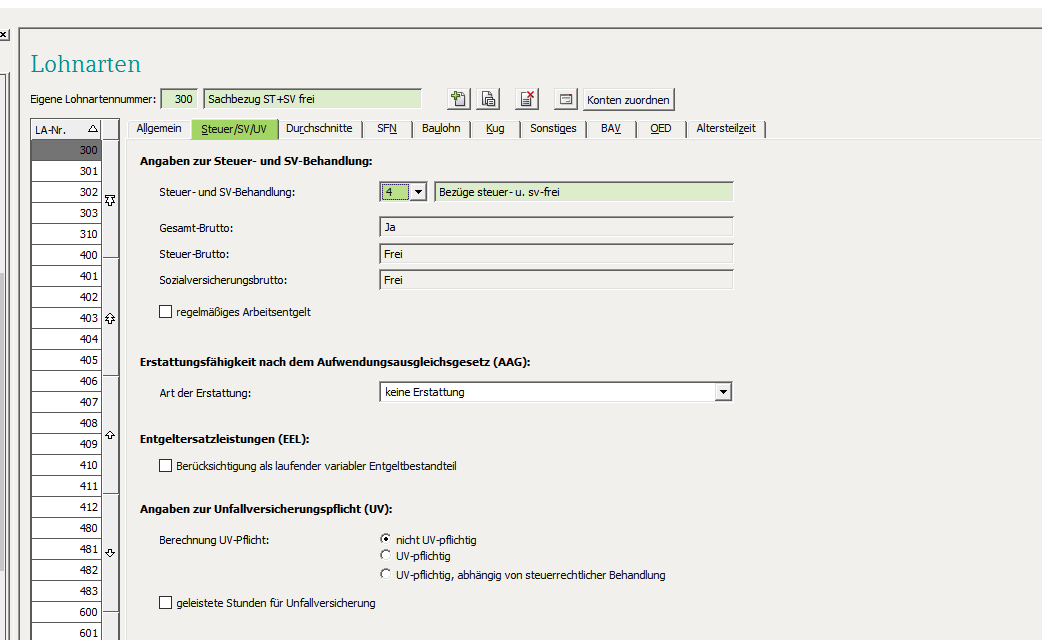Viewport: 1057px width, 640px height.
Task: Click the delete Lohnart icon with red X
Action: [x=527, y=99]
